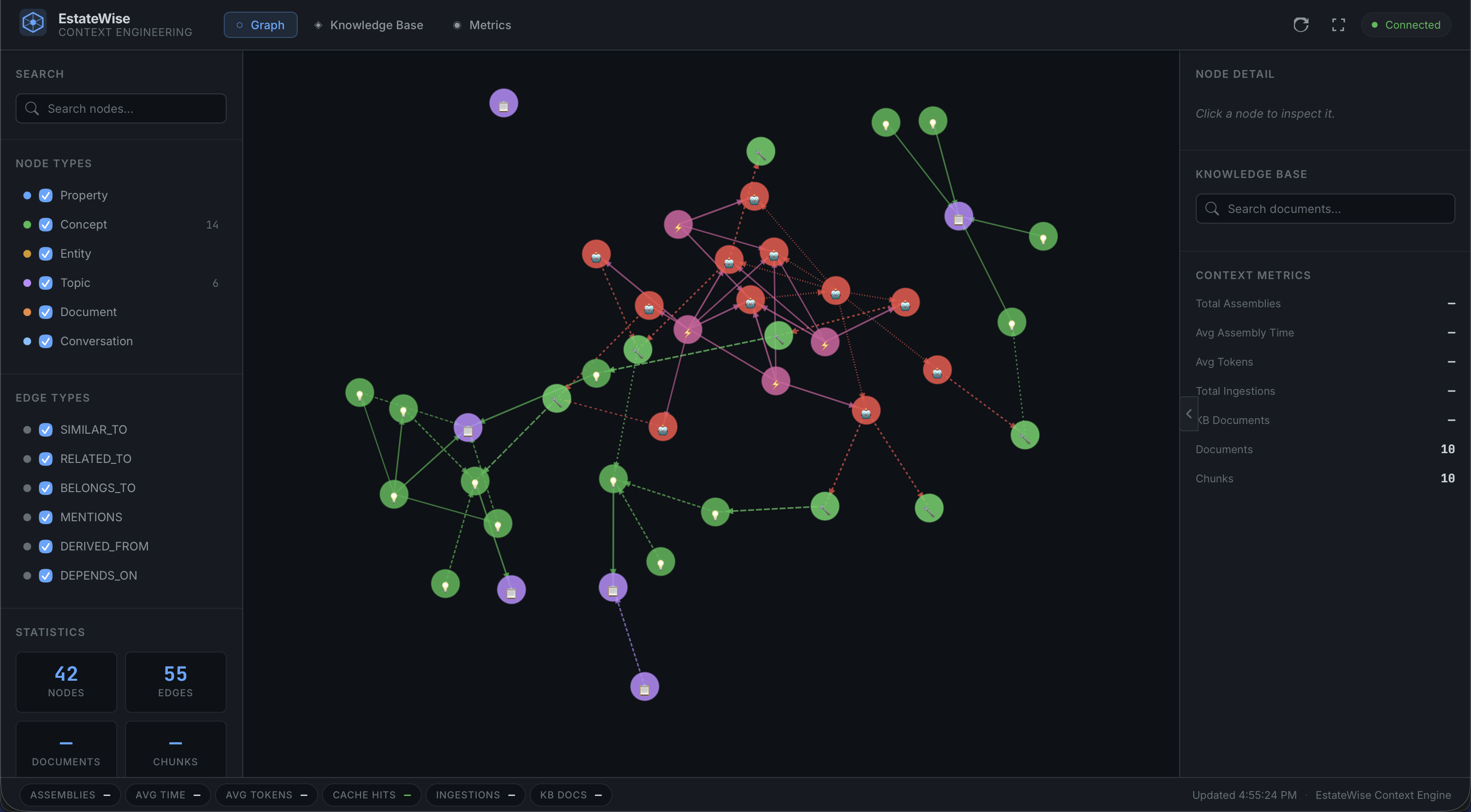Select the rightmost pink lightning node
The image size is (1471, 812).
point(825,342)
